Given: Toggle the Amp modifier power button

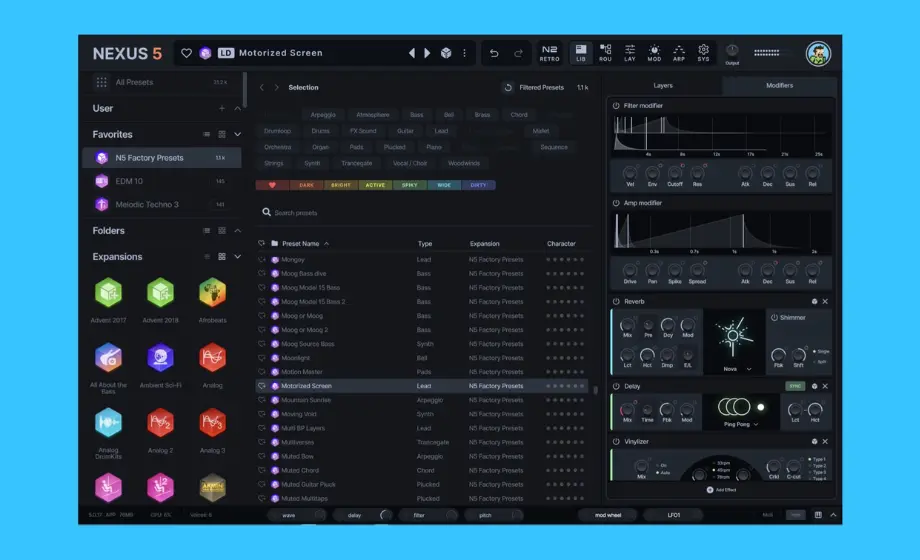Looking at the screenshot, I should (616, 203).
